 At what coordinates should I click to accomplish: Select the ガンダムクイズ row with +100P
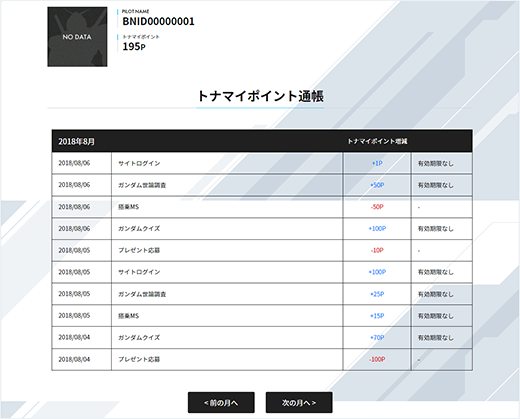262,229
